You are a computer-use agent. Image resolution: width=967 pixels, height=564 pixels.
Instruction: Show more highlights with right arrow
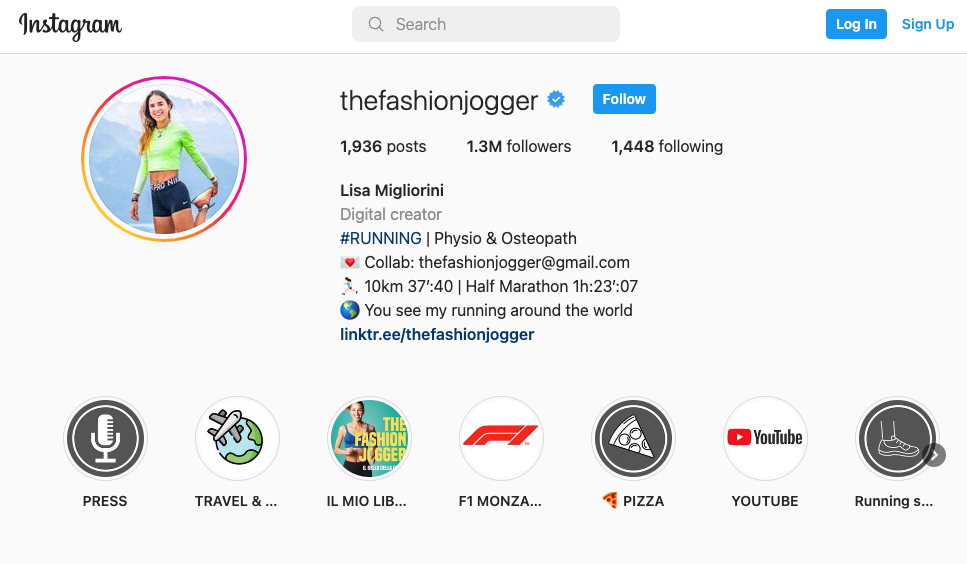tap(934, 456)
